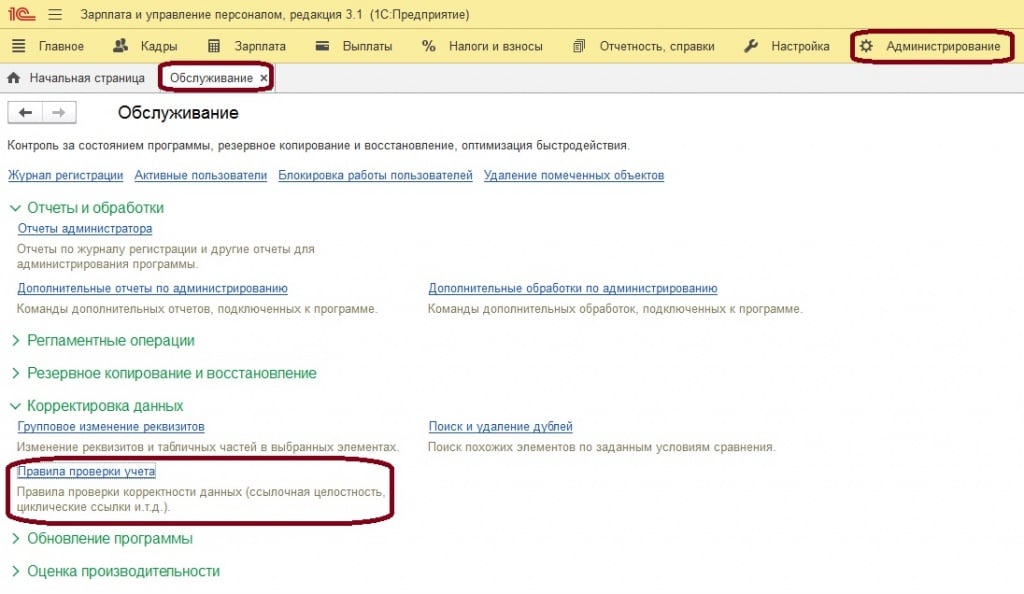Open Администрирование section with gear icon
This screenshot has height=594, width=1024.
[x=931, y=46]
